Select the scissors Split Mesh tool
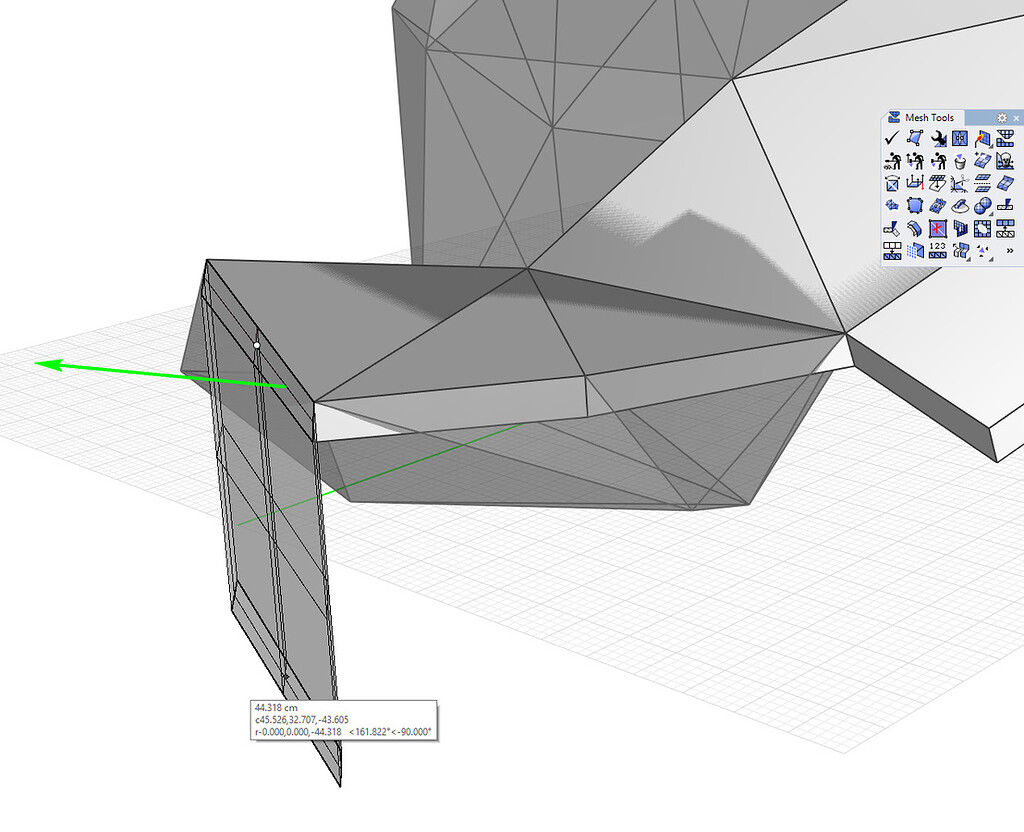This screenshot has height=832, width=1024. [x=958, y=183]
